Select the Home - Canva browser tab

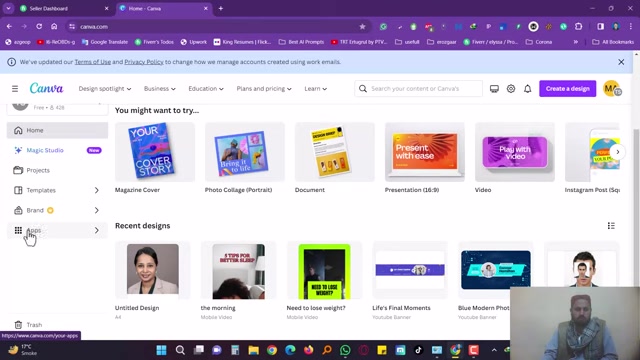(x=163, y=8)
